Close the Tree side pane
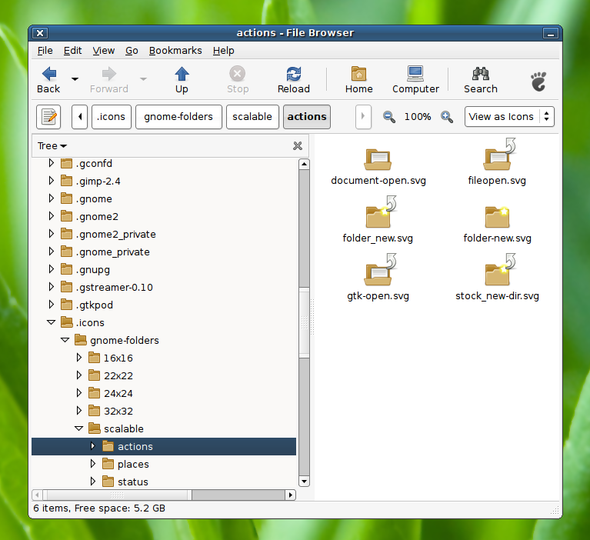 click(297, 146)
